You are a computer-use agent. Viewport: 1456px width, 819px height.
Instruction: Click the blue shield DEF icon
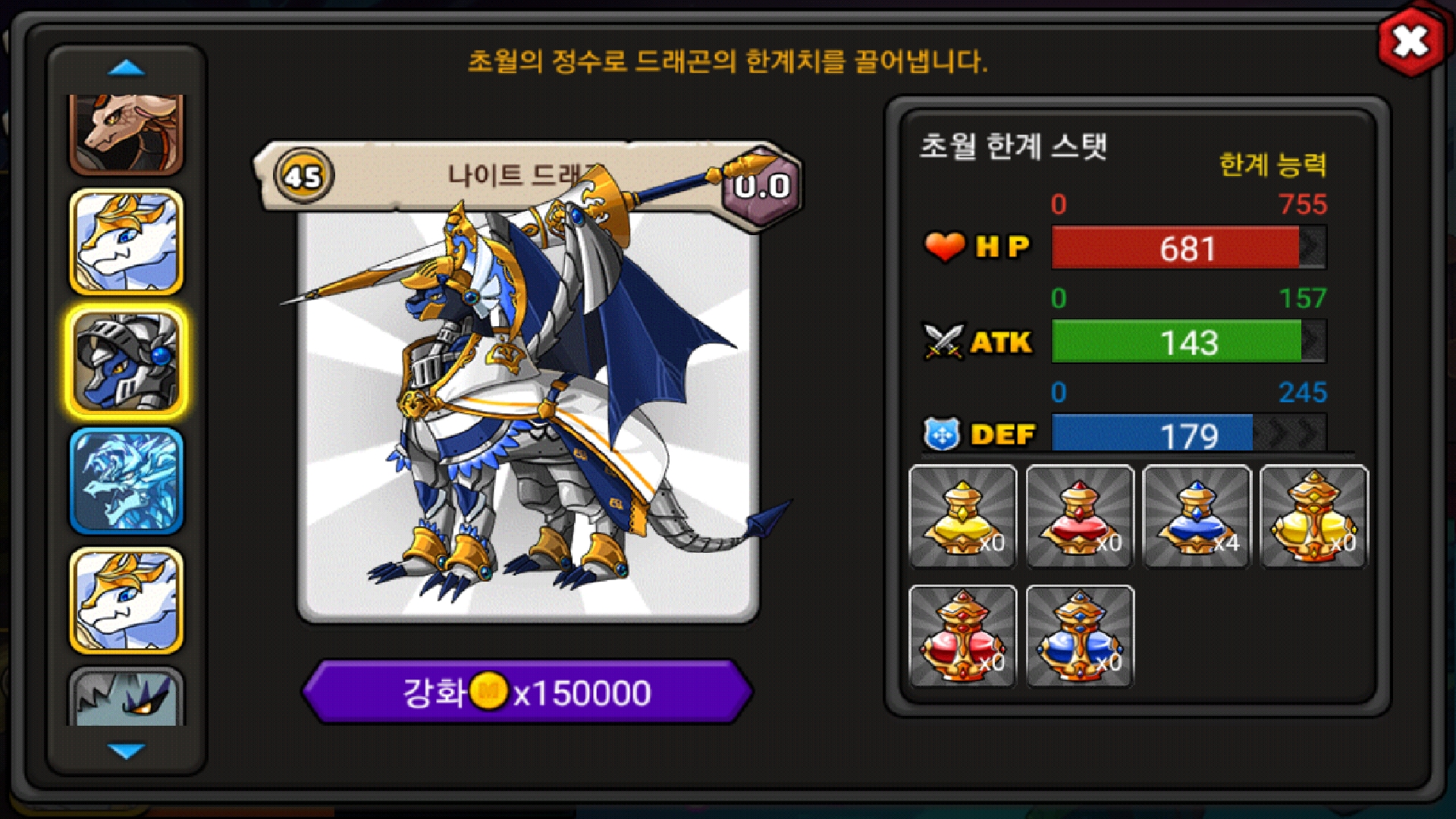tap(942, 435)
